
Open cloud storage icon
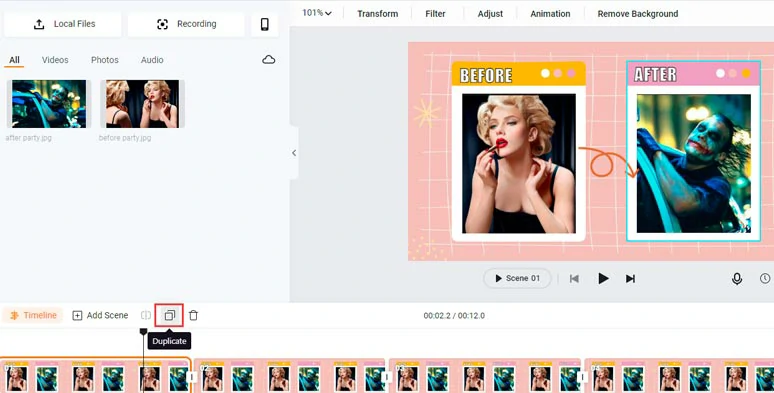269,60
